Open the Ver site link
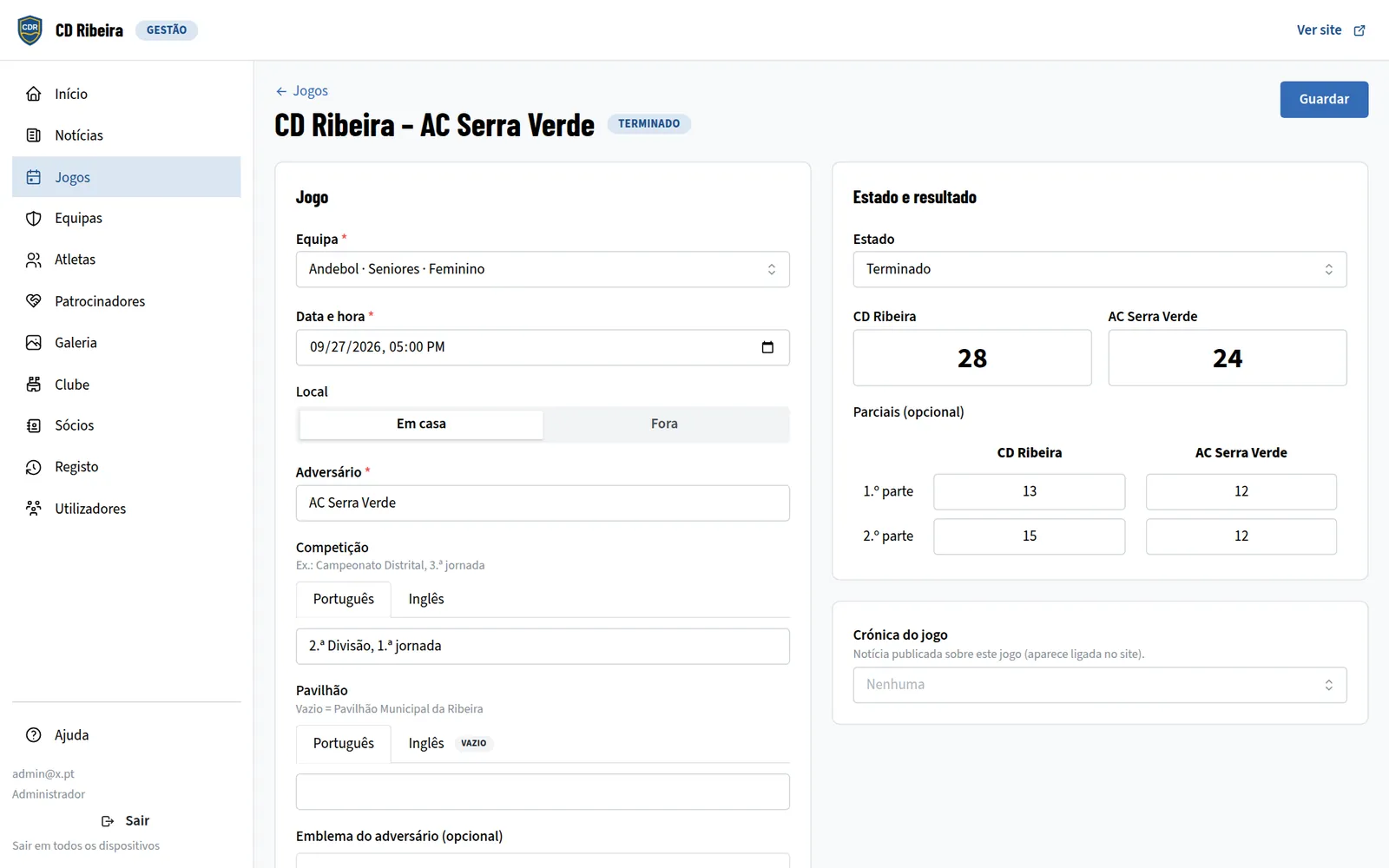Viewport: 1389px width, 868px height. pos(1331,30)
